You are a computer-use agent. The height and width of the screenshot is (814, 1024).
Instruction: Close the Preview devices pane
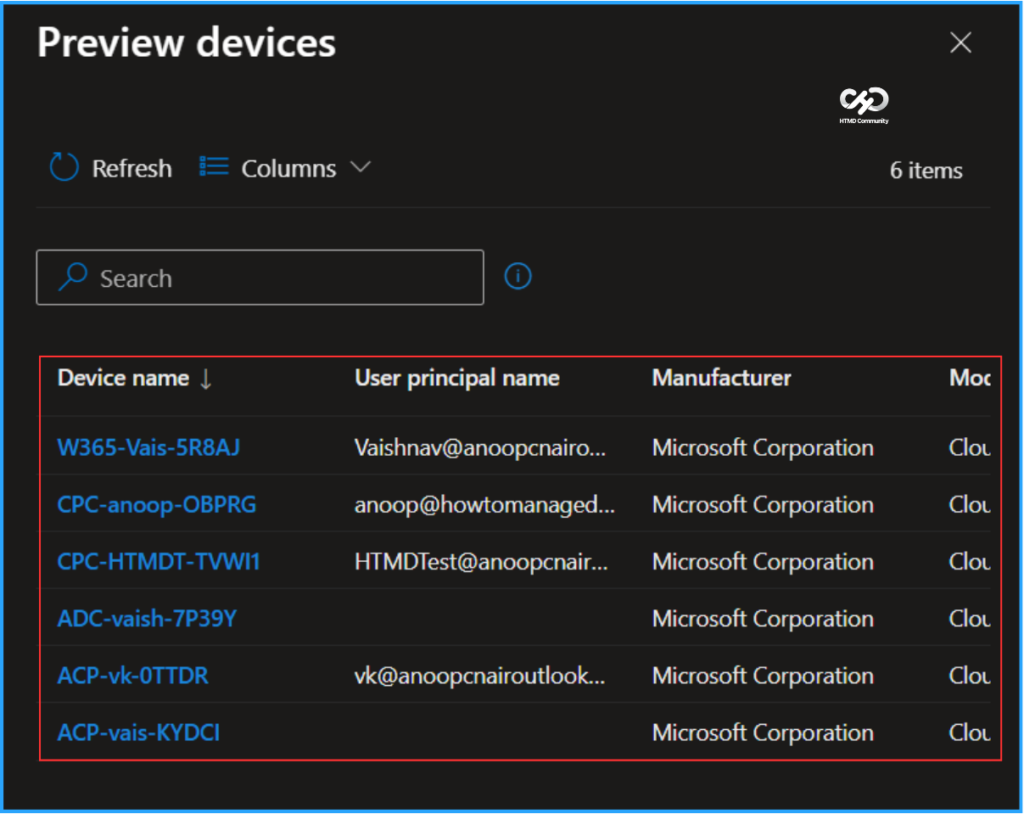click(961, 42)
